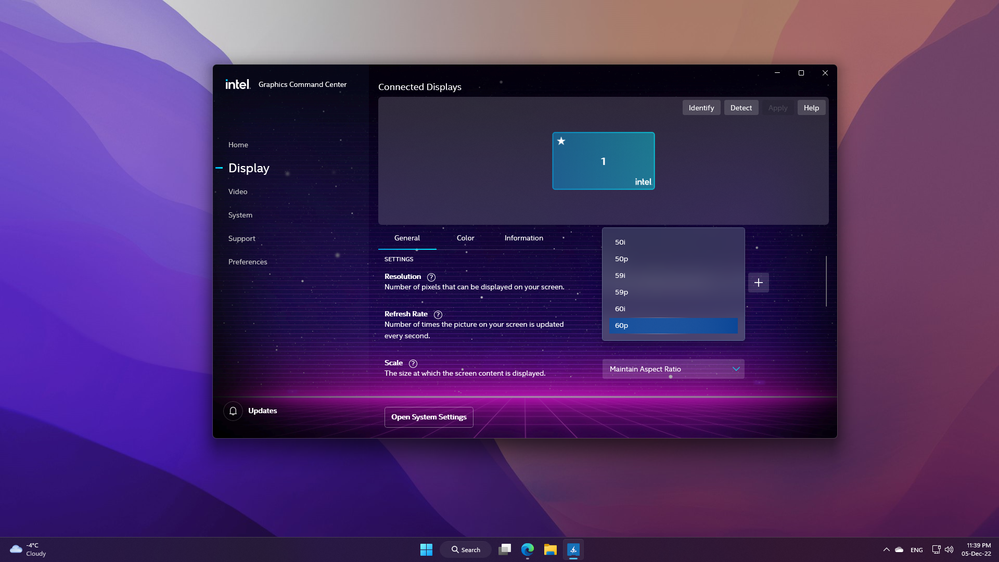Click the plus button to add custom resolution

pos(758,282)
